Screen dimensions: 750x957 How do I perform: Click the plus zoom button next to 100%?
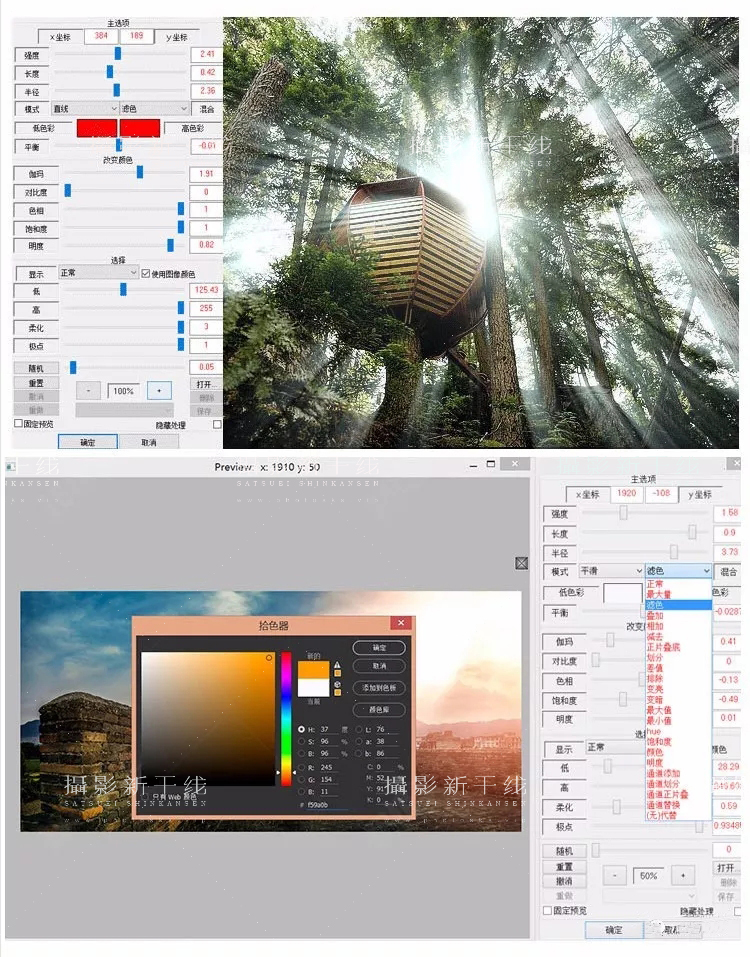pyautogui.click(x=159, y=391)
